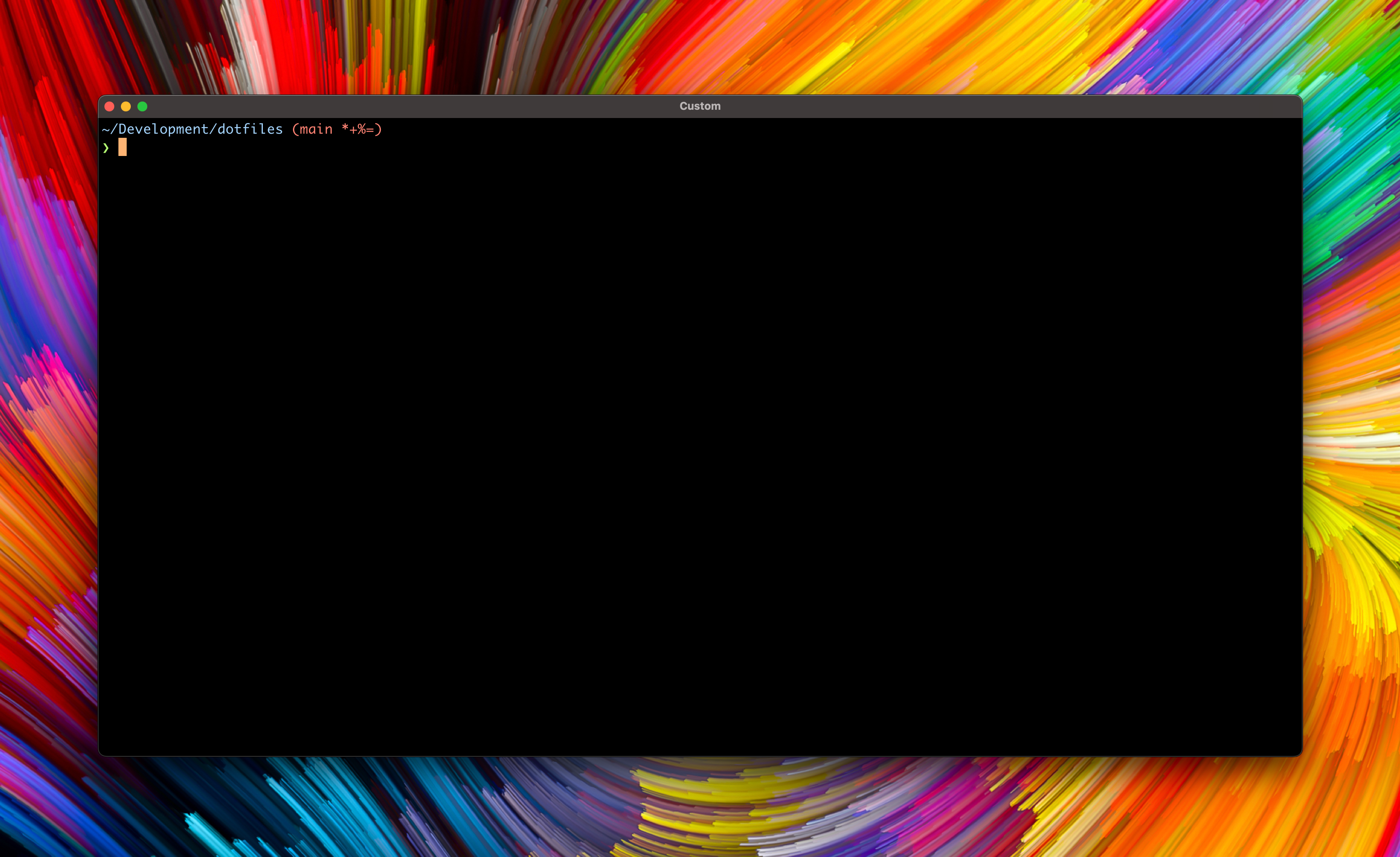Click the green prompt chevron symbol

106,148
